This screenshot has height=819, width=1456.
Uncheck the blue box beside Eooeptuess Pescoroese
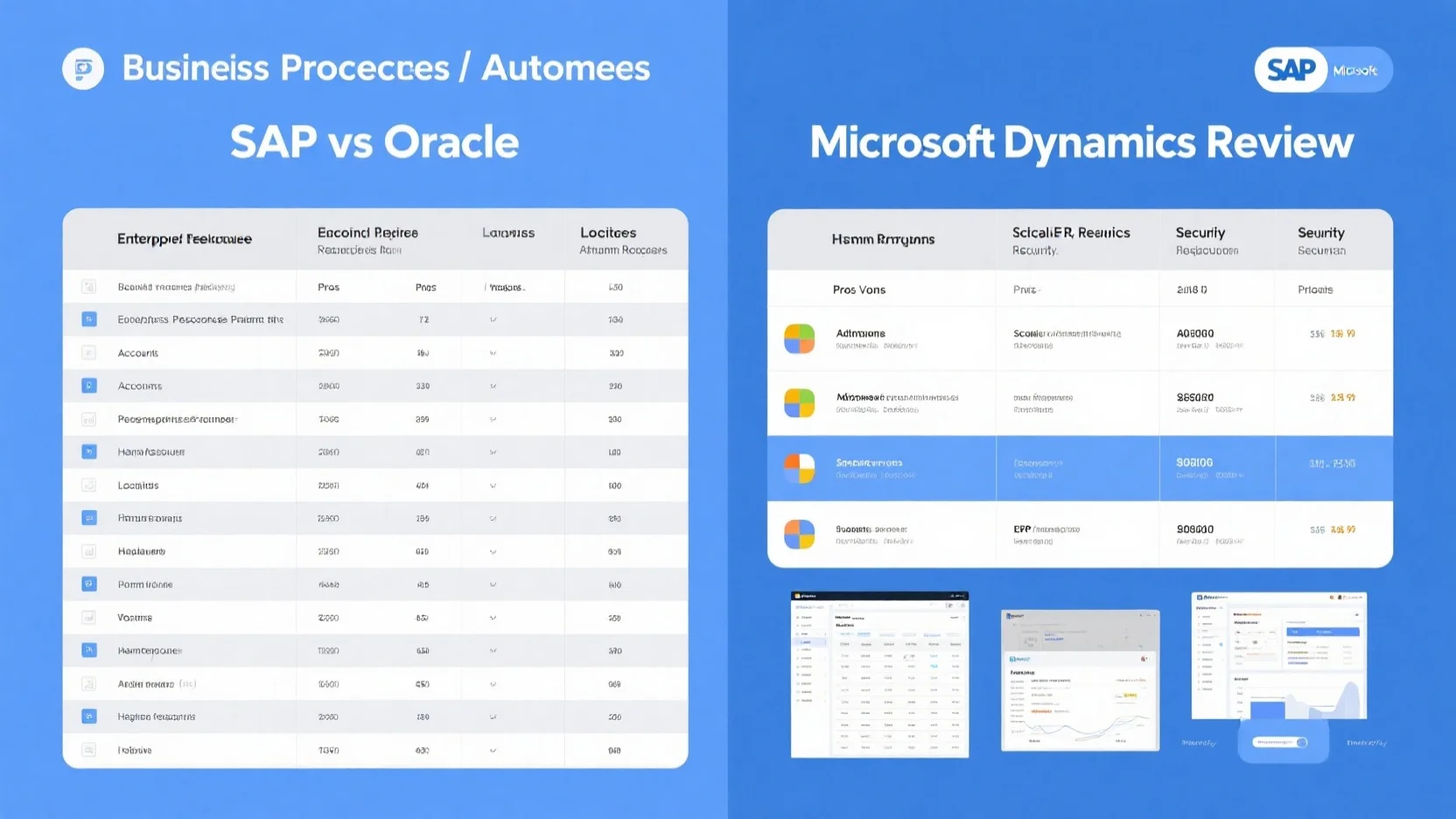pyautogui.click(x=88, y=319)
